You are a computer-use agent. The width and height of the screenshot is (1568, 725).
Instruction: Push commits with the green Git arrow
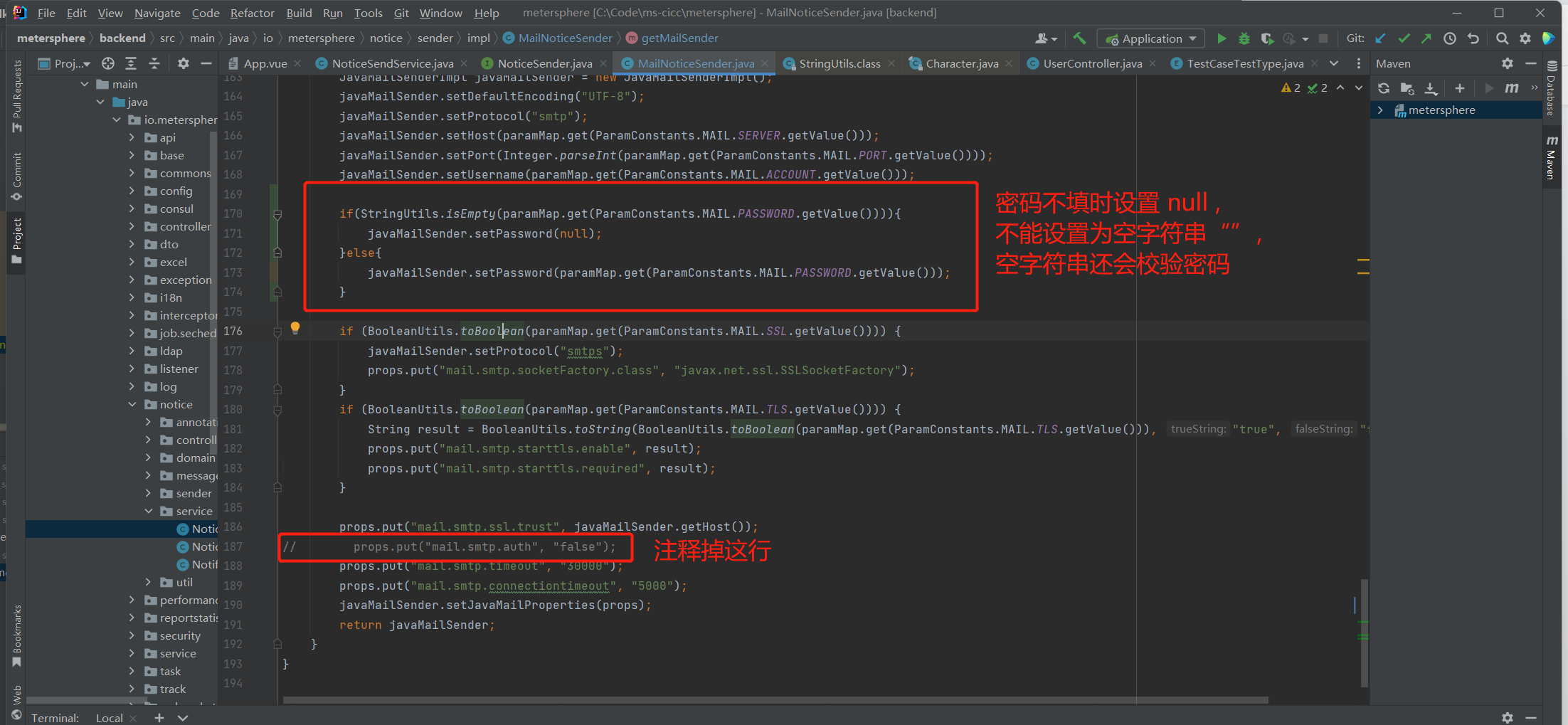(x=1426, y=38)
